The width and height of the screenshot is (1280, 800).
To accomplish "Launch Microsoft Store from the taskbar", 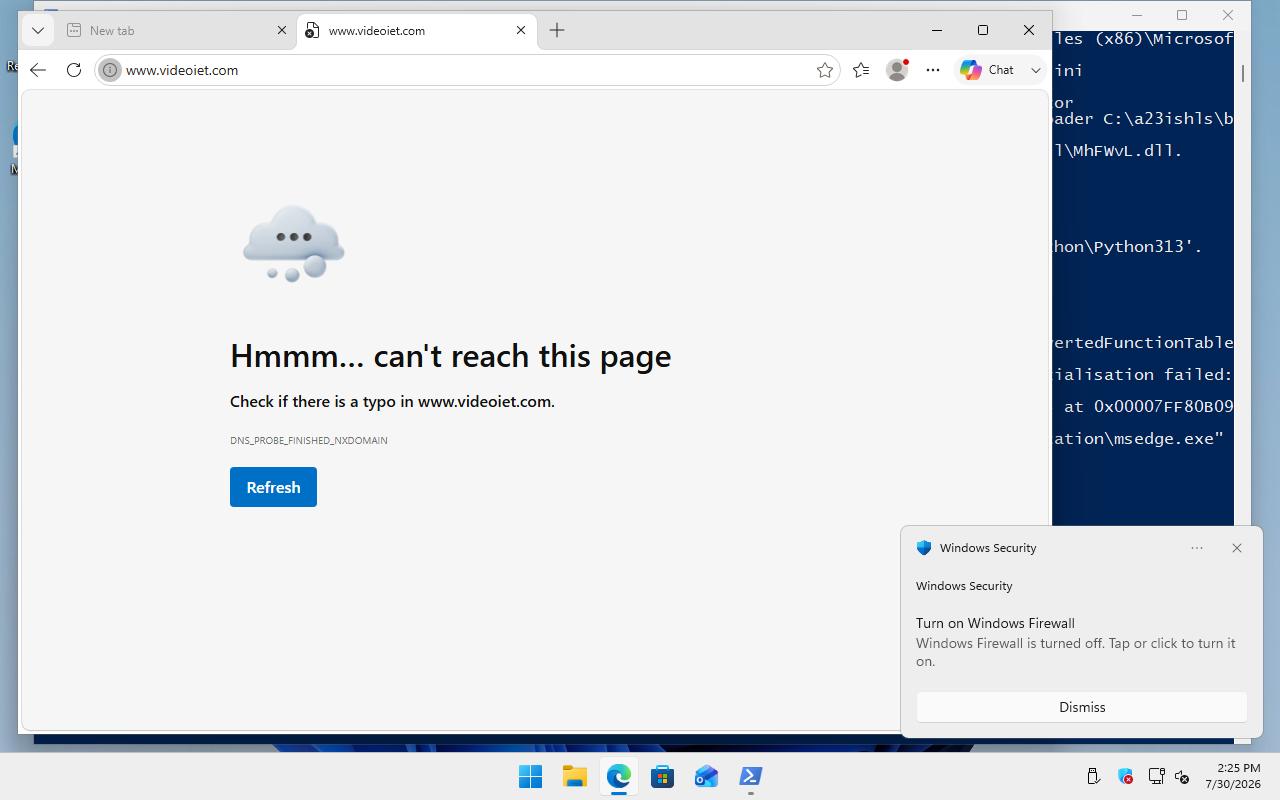I will pos(662,776).
